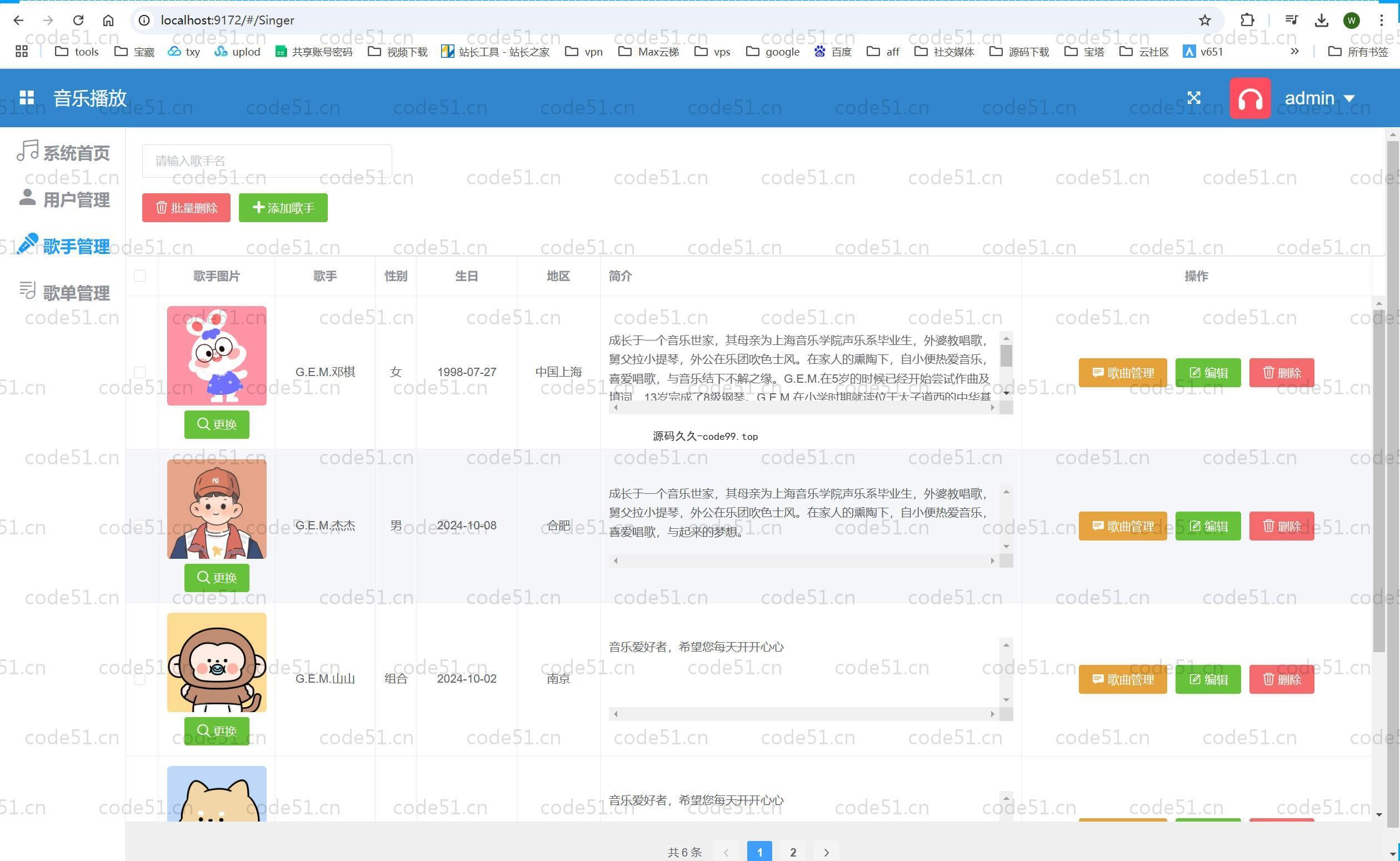Click 更换 under G.E.M.杰杰 picture
The image size is (1400, 861).
point(217,577)
